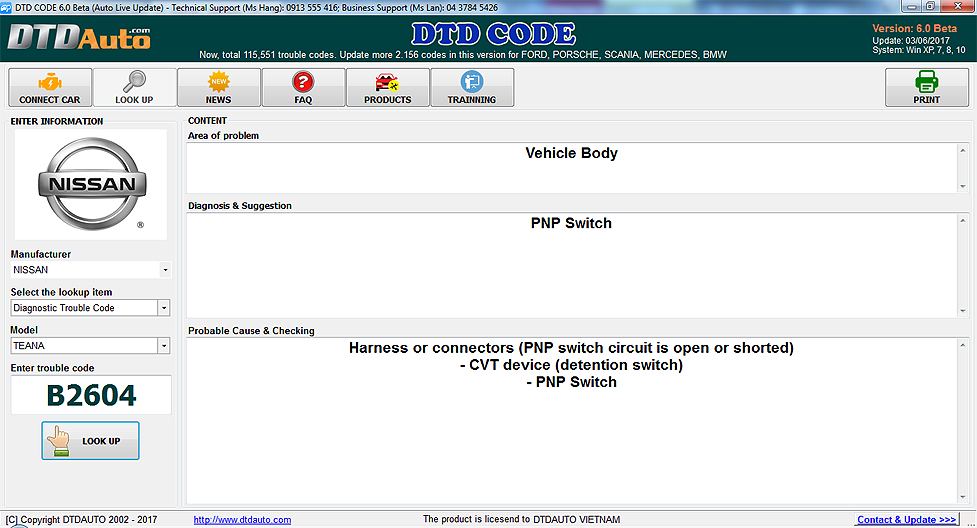Click the trouble code field B2604

point(91,395)
